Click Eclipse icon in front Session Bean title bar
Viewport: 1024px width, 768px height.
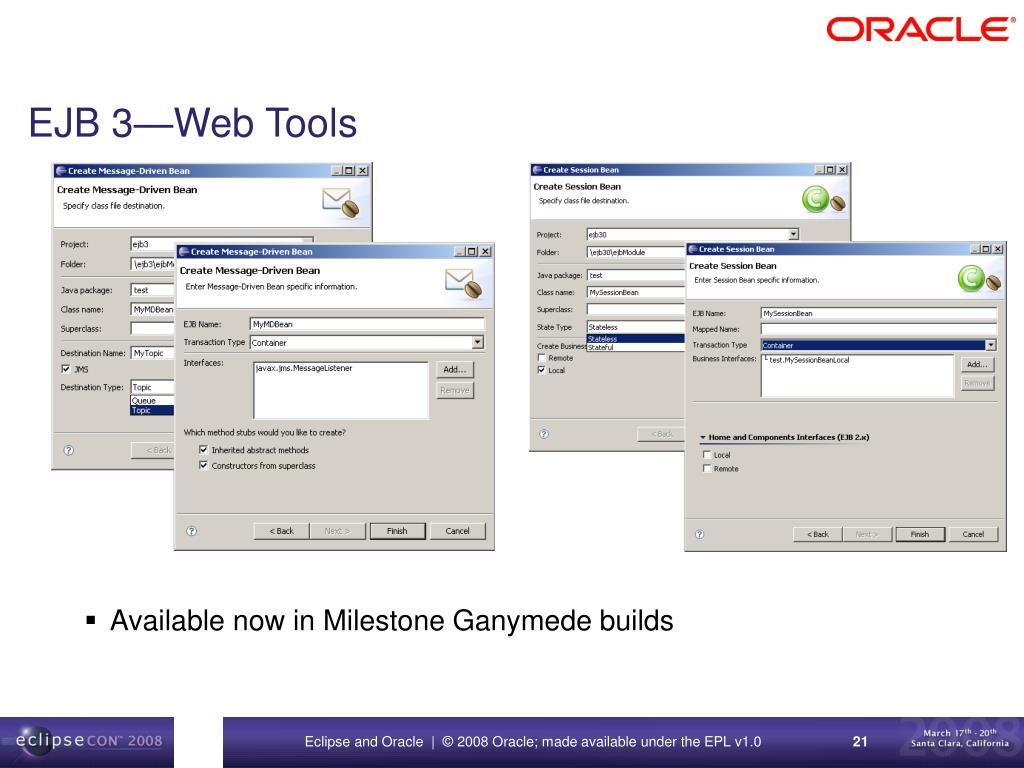click(693, 249)
